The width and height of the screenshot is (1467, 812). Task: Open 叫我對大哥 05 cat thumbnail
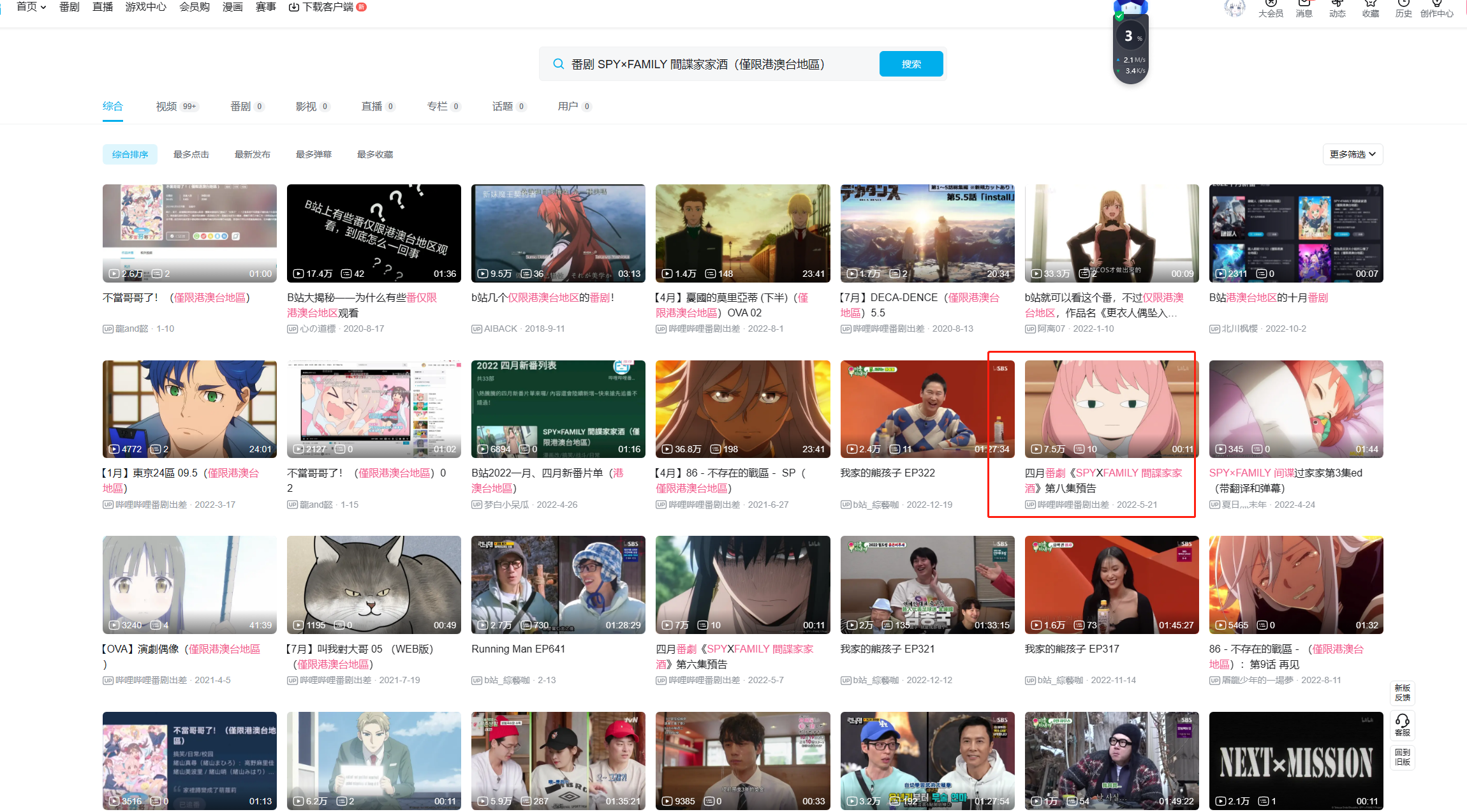click(374, 585)
